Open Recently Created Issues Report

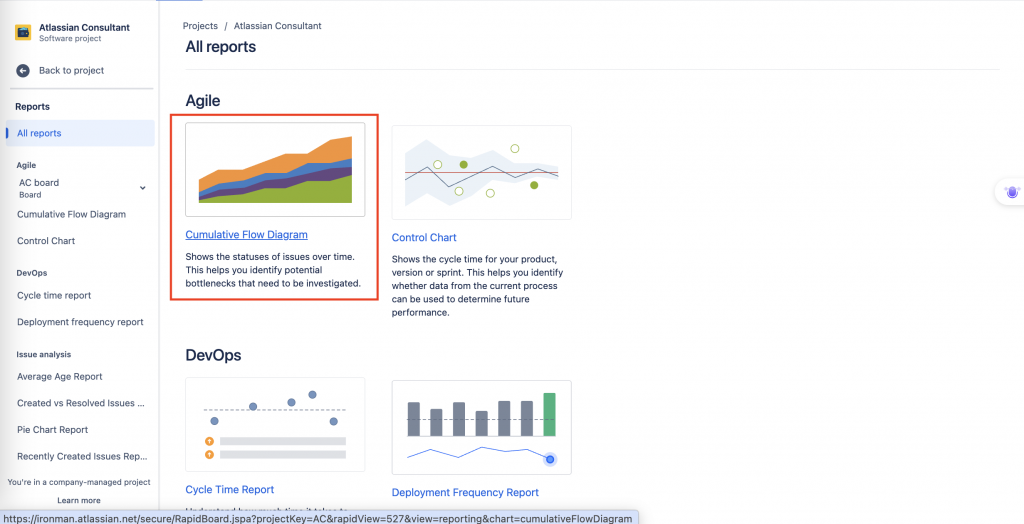pos(82,457)
